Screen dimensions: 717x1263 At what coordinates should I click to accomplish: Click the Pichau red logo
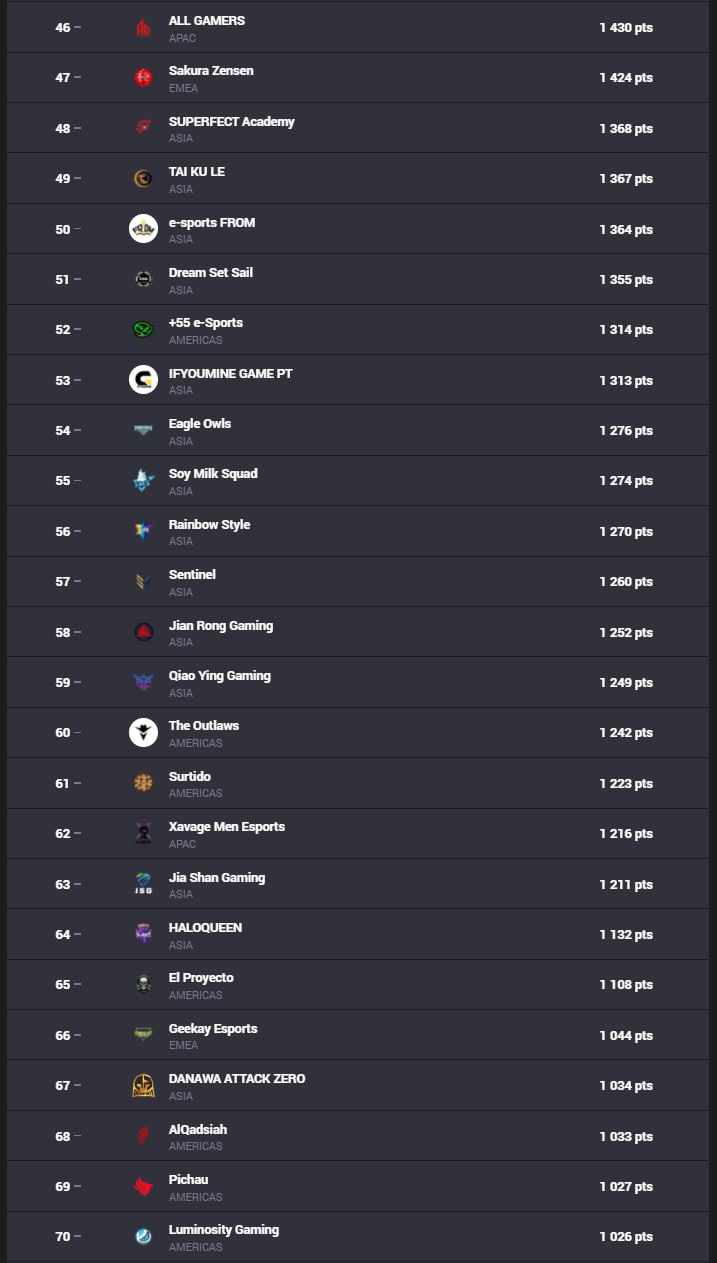click(x=143, y=1186)
